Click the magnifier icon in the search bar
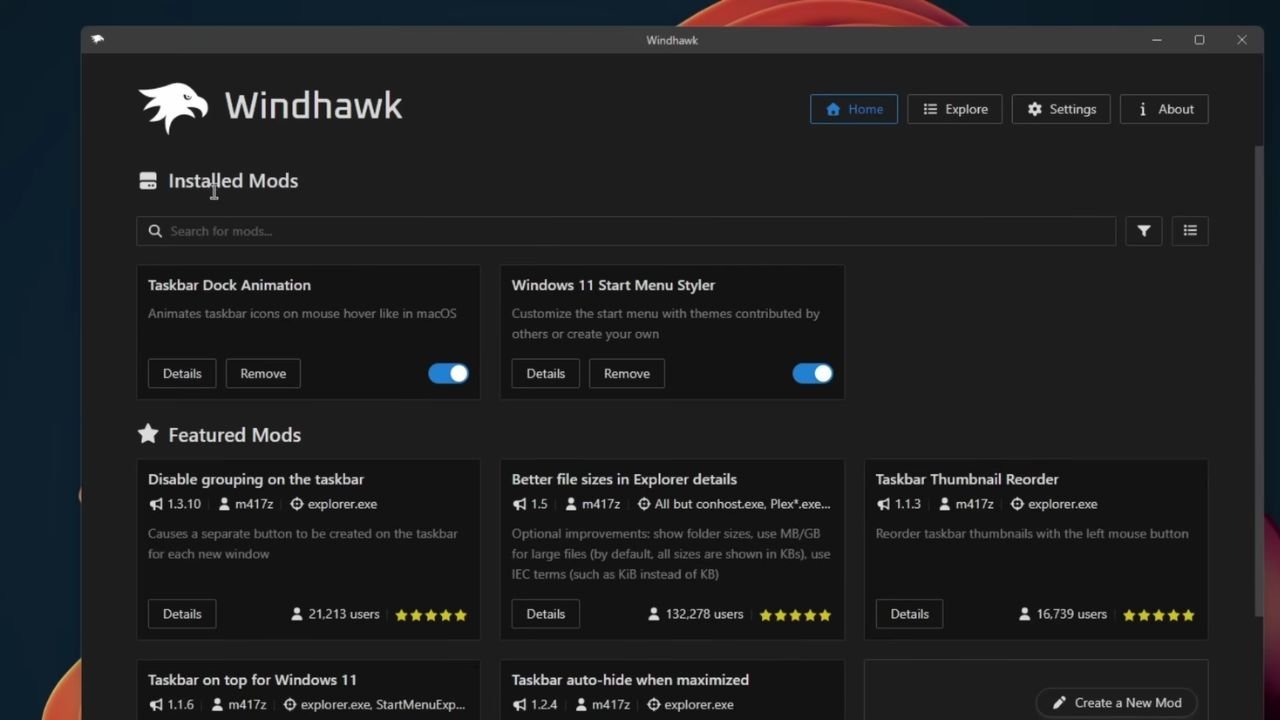The width and height of the screenshot is (1280, 720). 155,231
